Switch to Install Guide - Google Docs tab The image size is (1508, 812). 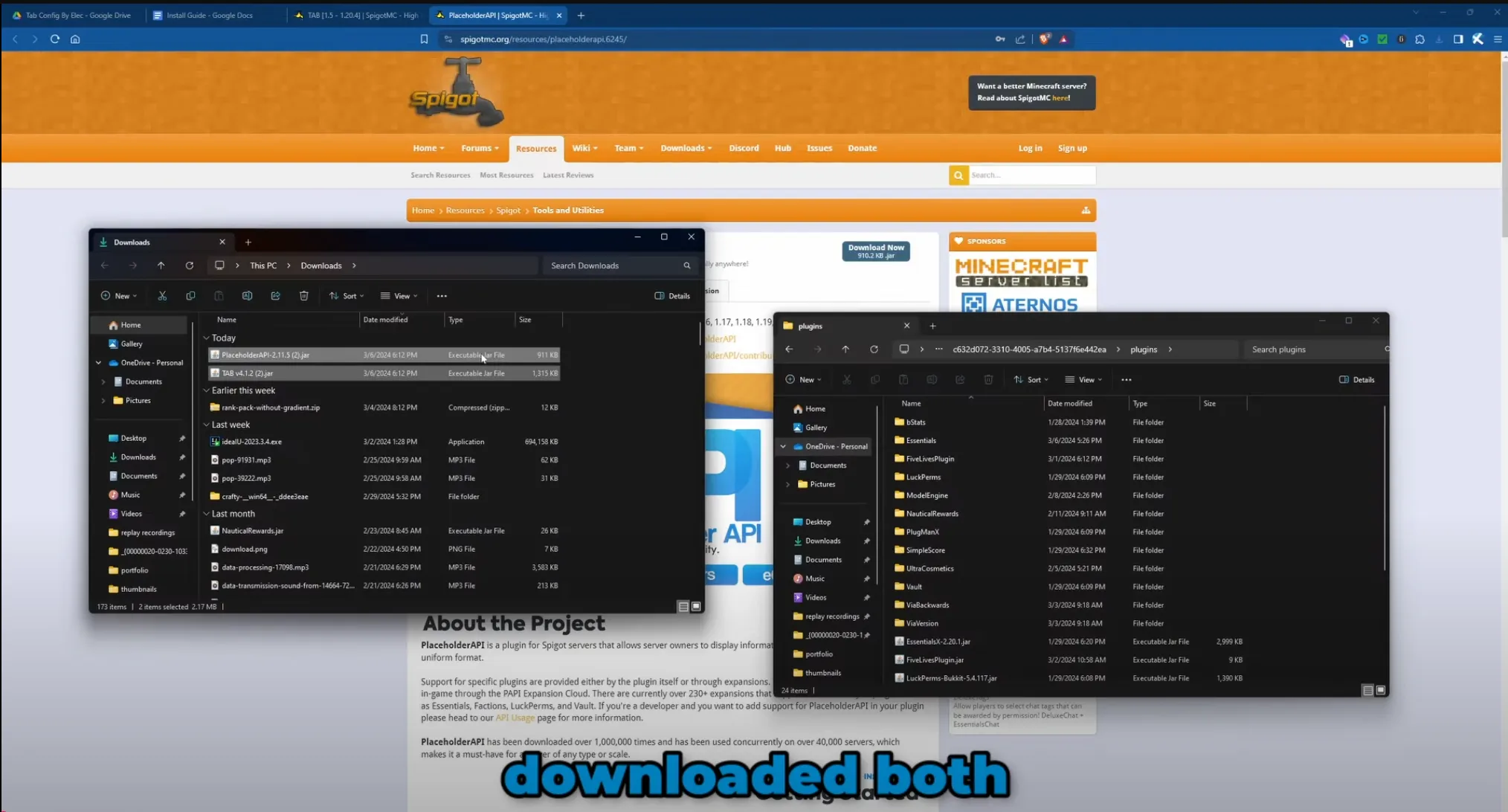210,15
